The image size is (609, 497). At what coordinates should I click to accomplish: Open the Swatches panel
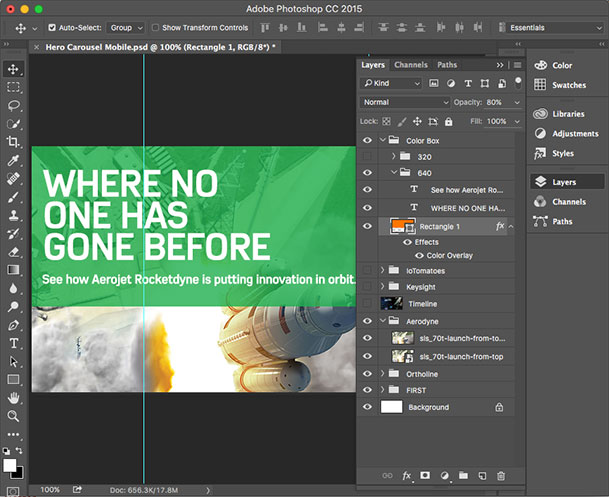coord(568,85)
